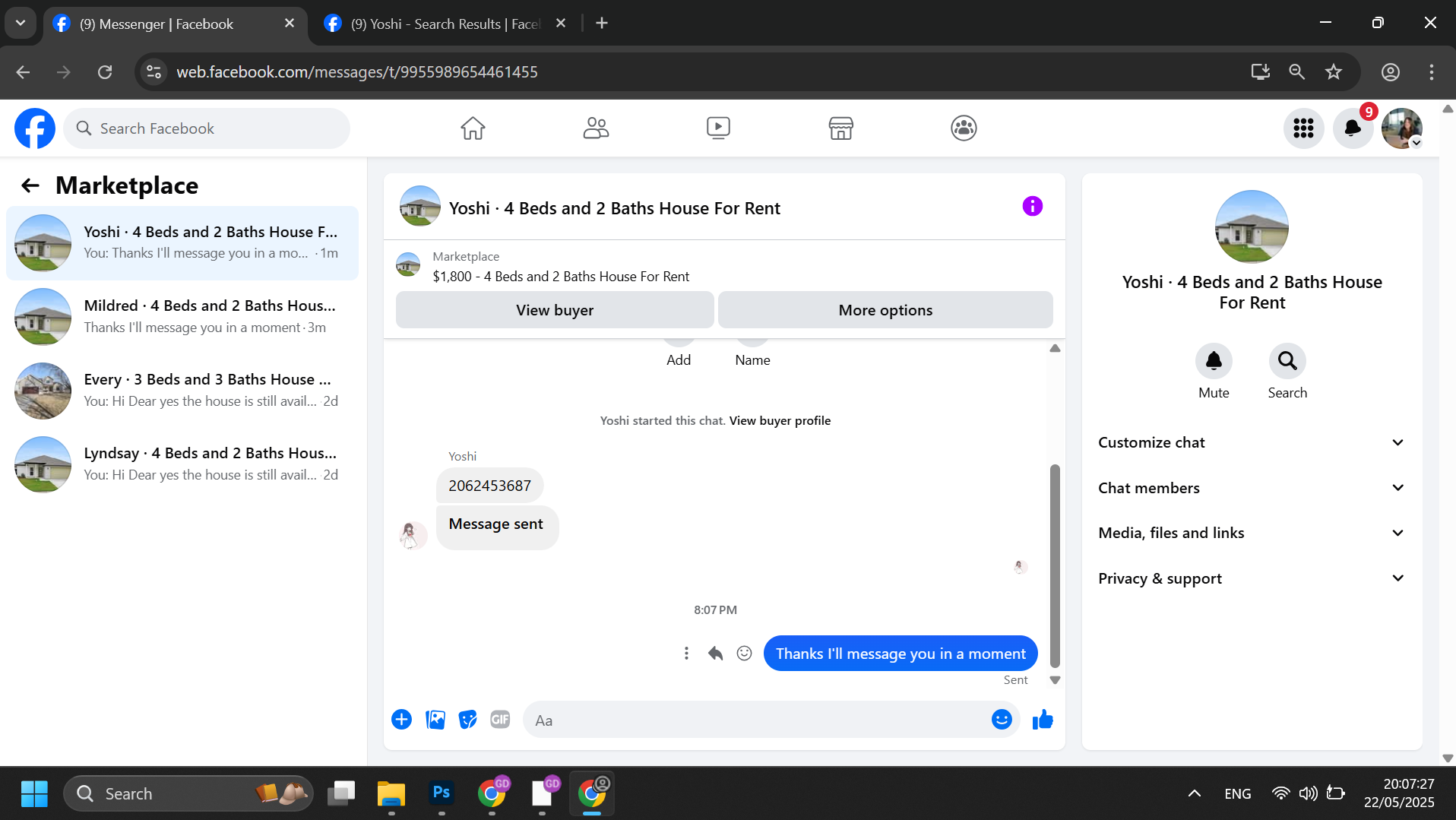The width and height of the screenshot is (1456, 820).
Task: Open emoji picker in message box
Action: tap(1002, 720)
